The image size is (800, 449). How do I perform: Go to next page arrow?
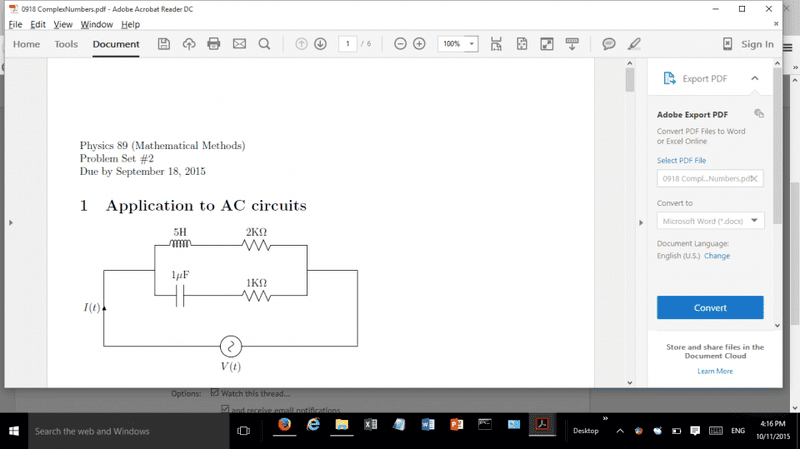coord(320,44)
